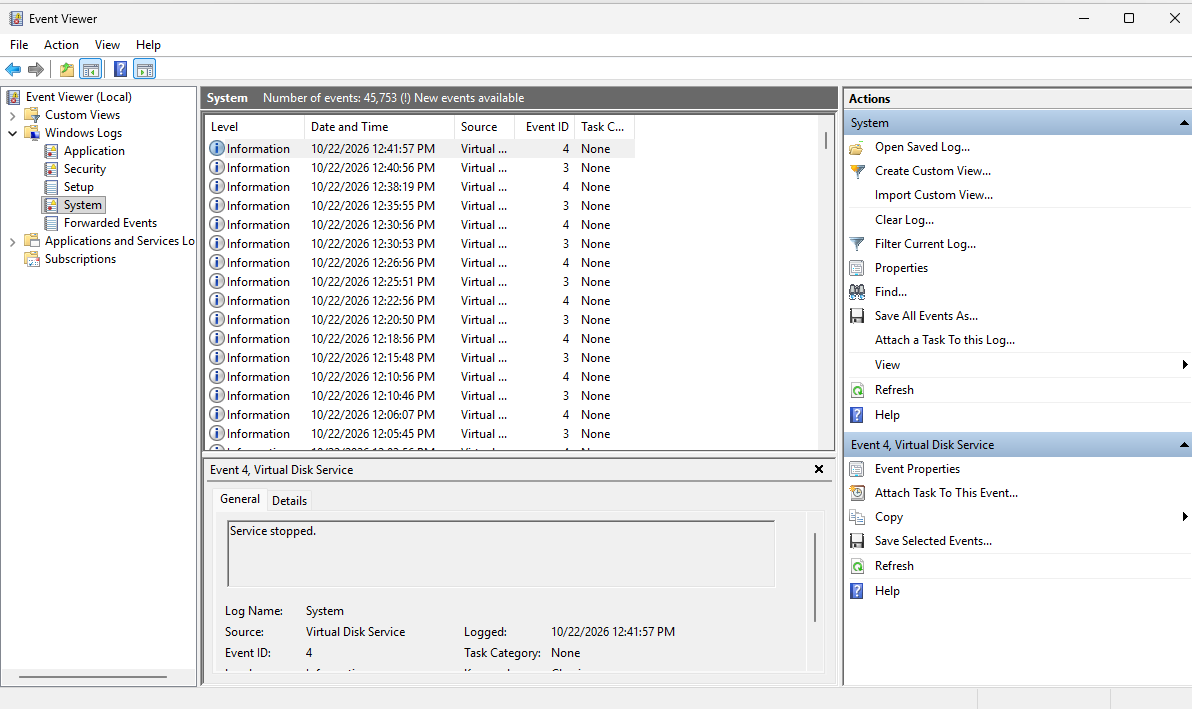1192x709 pixels.
Task: Open the Action menu
Action: pos(61,45)
